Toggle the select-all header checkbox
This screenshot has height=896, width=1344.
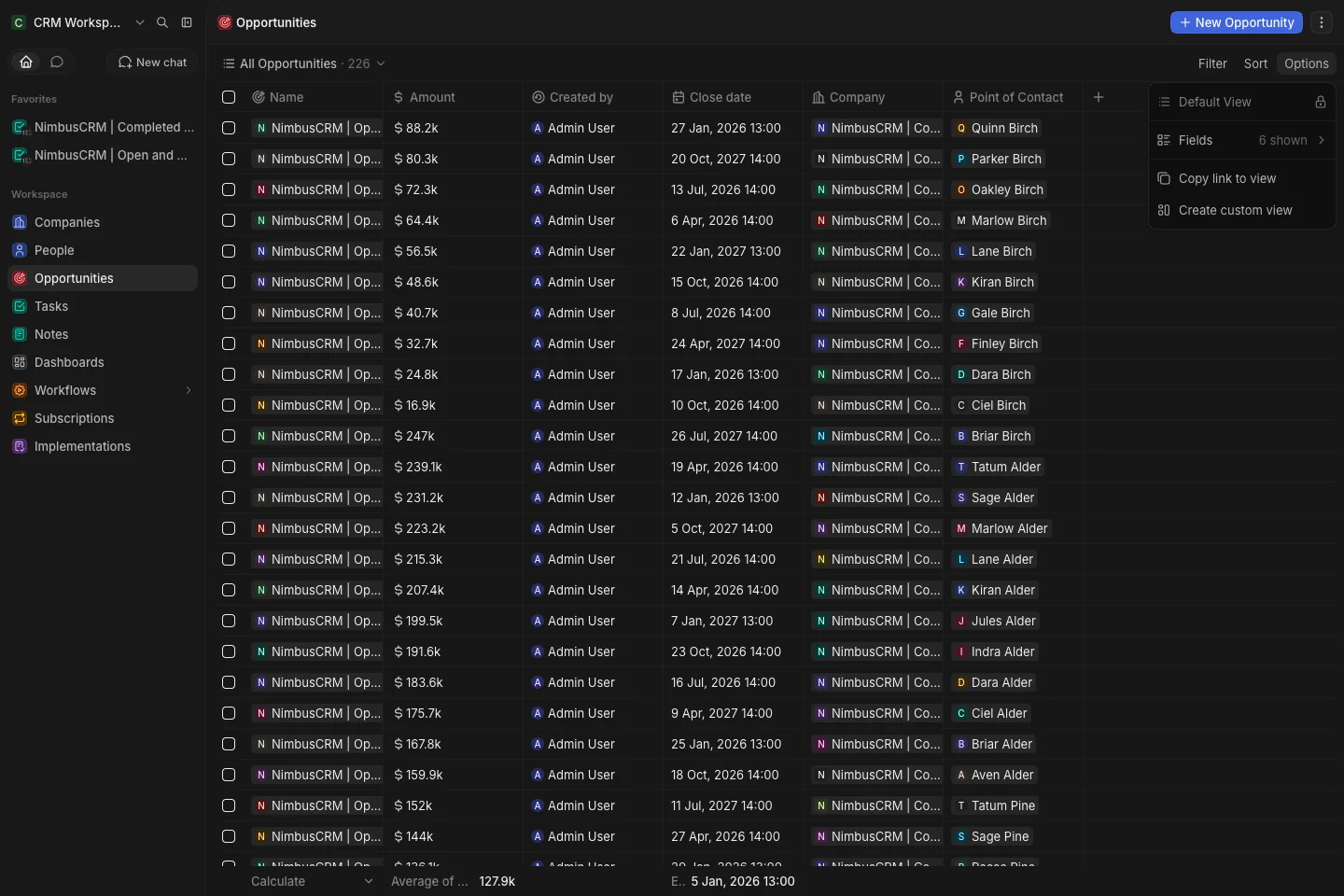tap(229, 97)
